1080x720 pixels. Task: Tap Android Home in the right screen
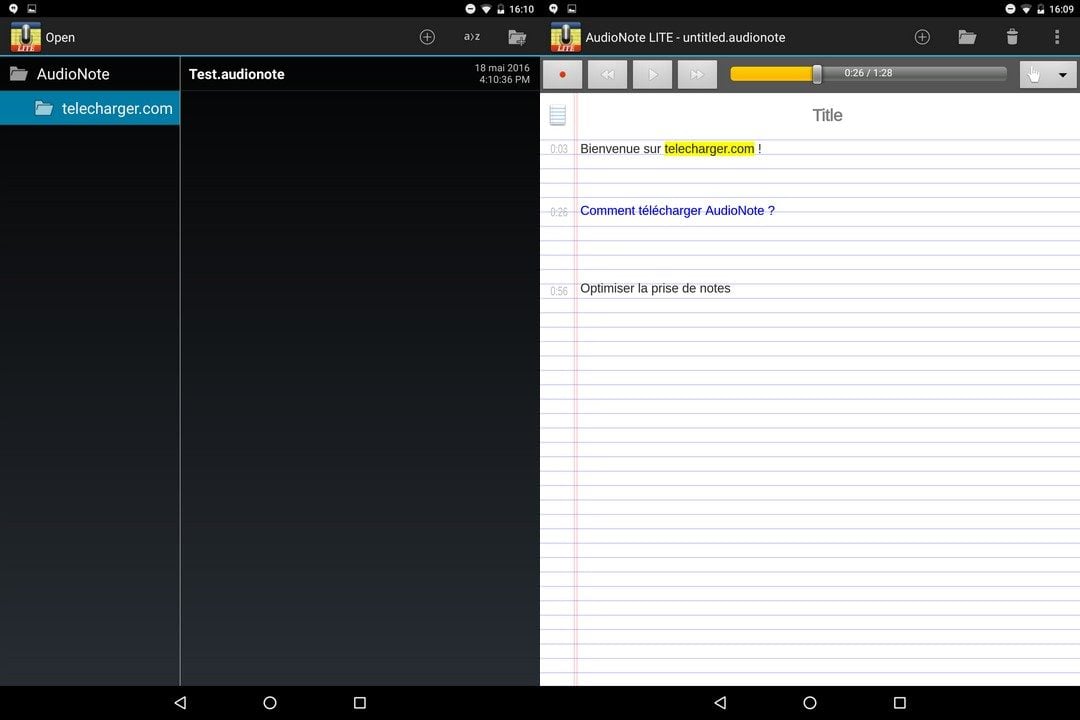click(810, 703)
